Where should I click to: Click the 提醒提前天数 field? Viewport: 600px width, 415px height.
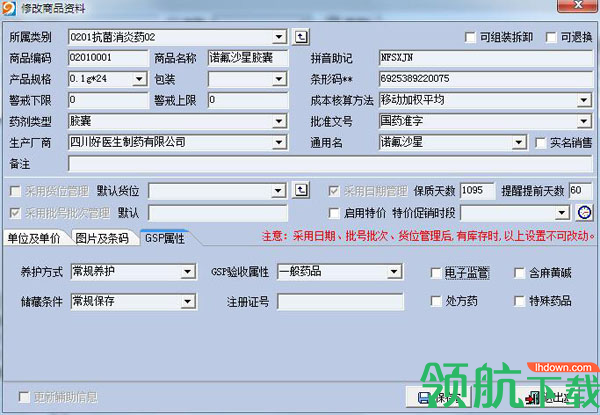coord(580,190)
